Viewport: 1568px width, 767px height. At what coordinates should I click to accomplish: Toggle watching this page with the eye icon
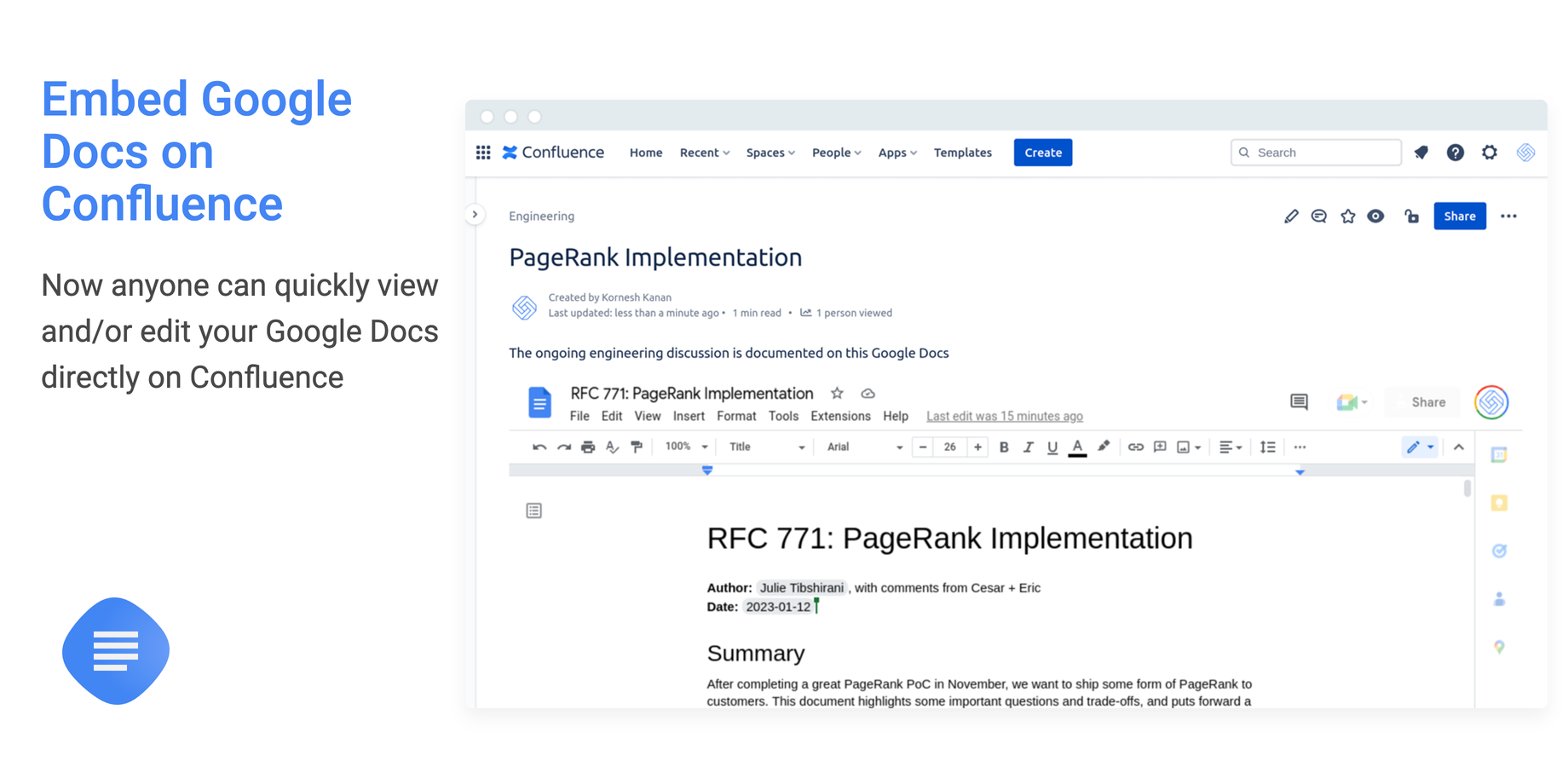pos(1375,216)
